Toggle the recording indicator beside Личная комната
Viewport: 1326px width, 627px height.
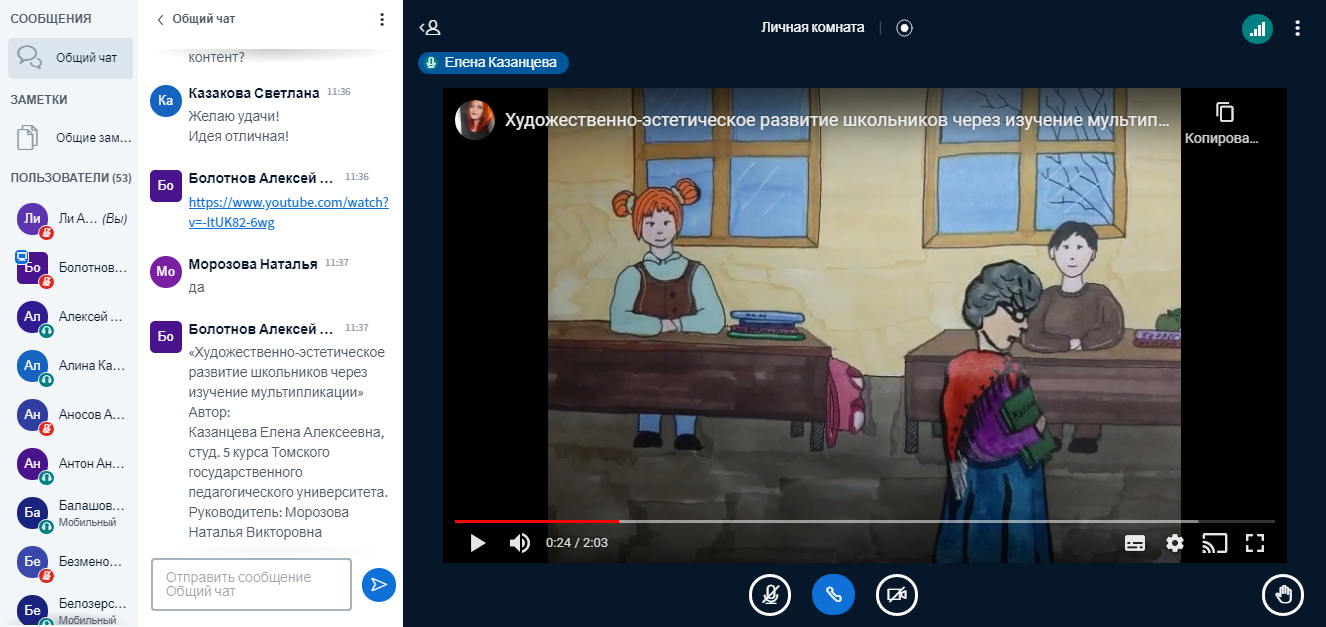point(905,28)
